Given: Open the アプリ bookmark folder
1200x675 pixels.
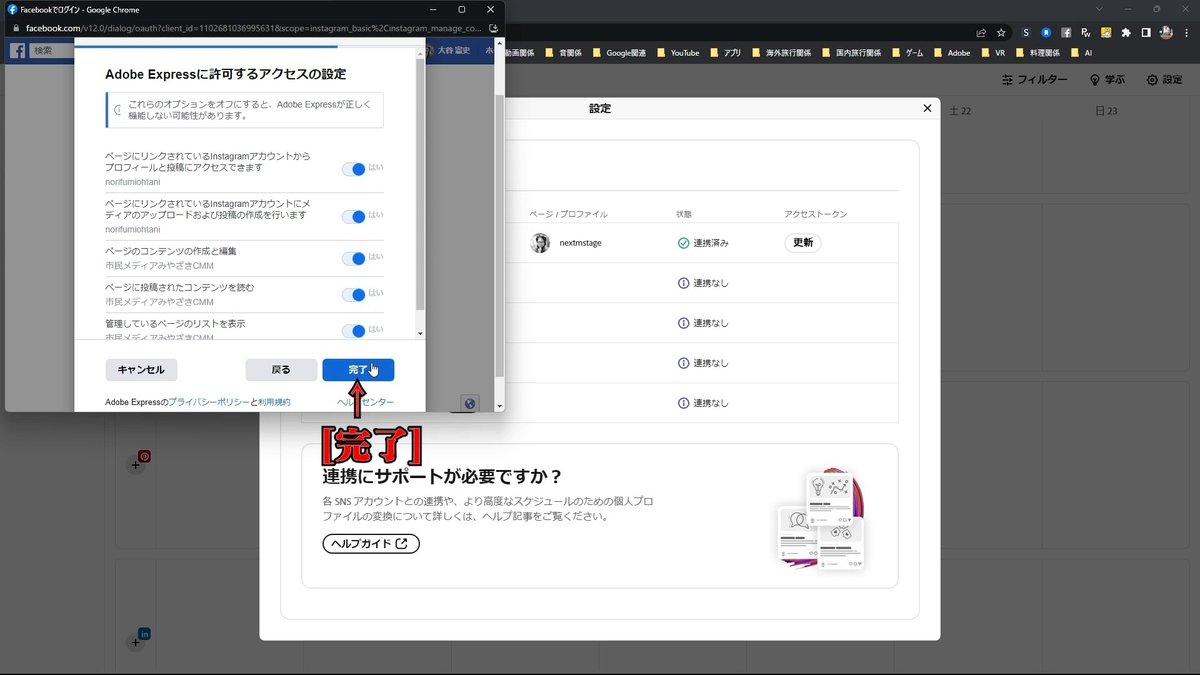Looking at the screenshot, I should pyautogui.click(x=726, y=53).
